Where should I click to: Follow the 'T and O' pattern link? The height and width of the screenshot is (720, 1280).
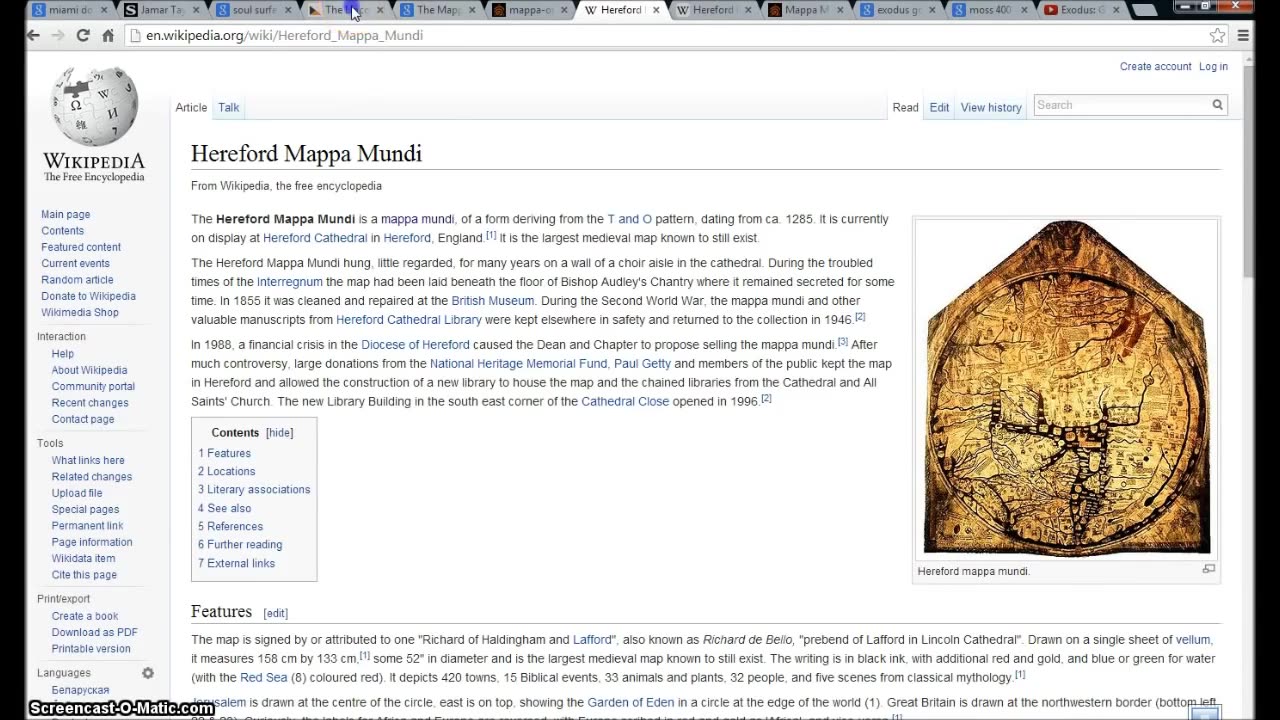point(630,219)
